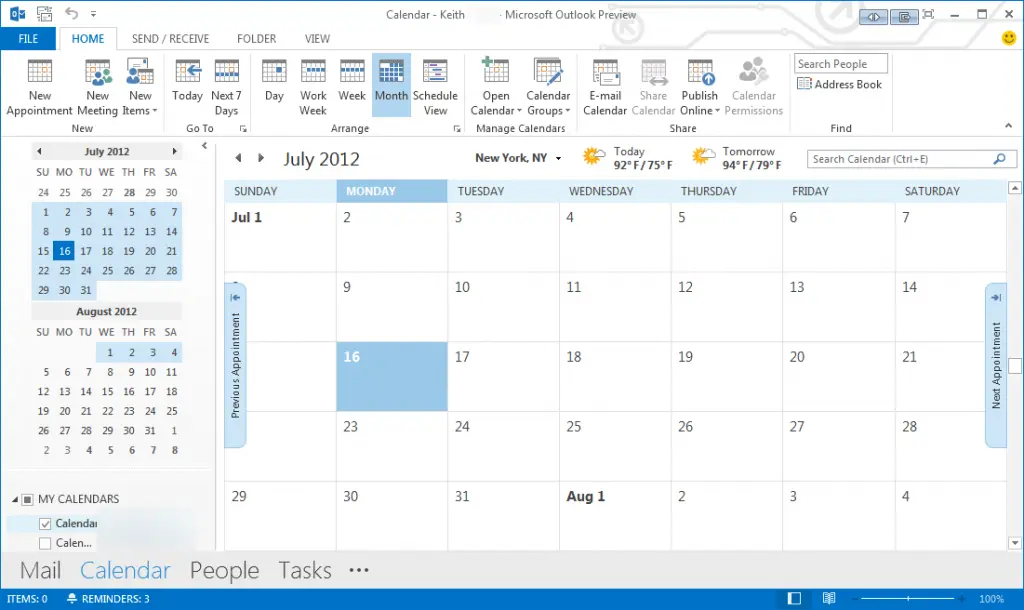The width and height of the screenshot is (1024, 610).
Task: Open the Customize Quick Access Toolbar dropdown
Action: (93, 14)
